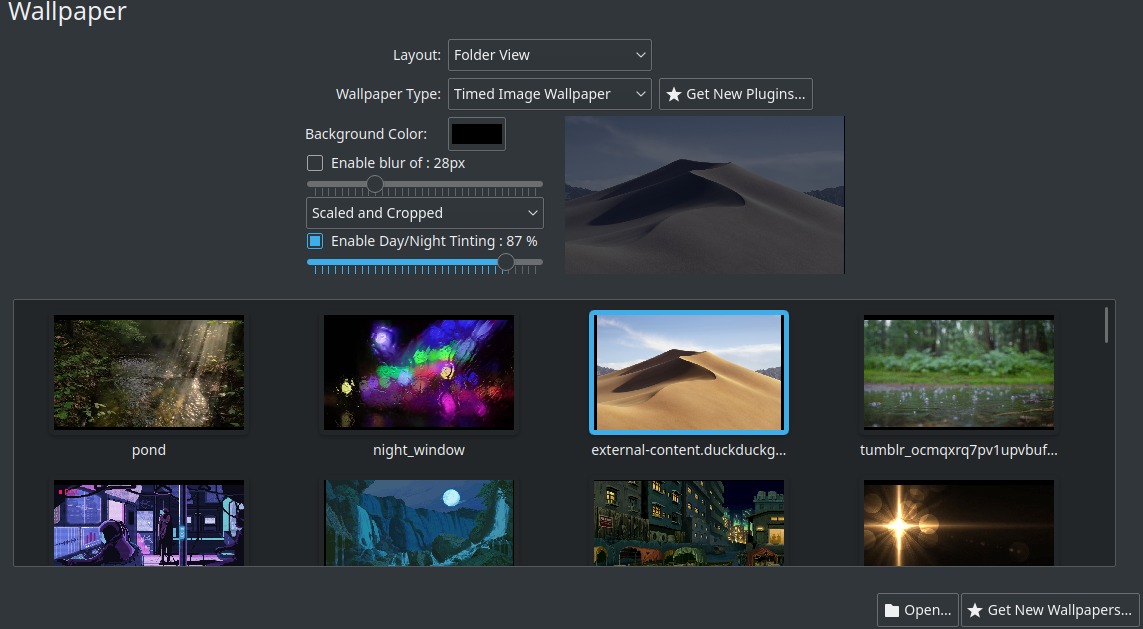Disable the Day/Night Tinting checkbox
Image resolution: width=1143 pixels, height=629 pixels.
point(315,241)
